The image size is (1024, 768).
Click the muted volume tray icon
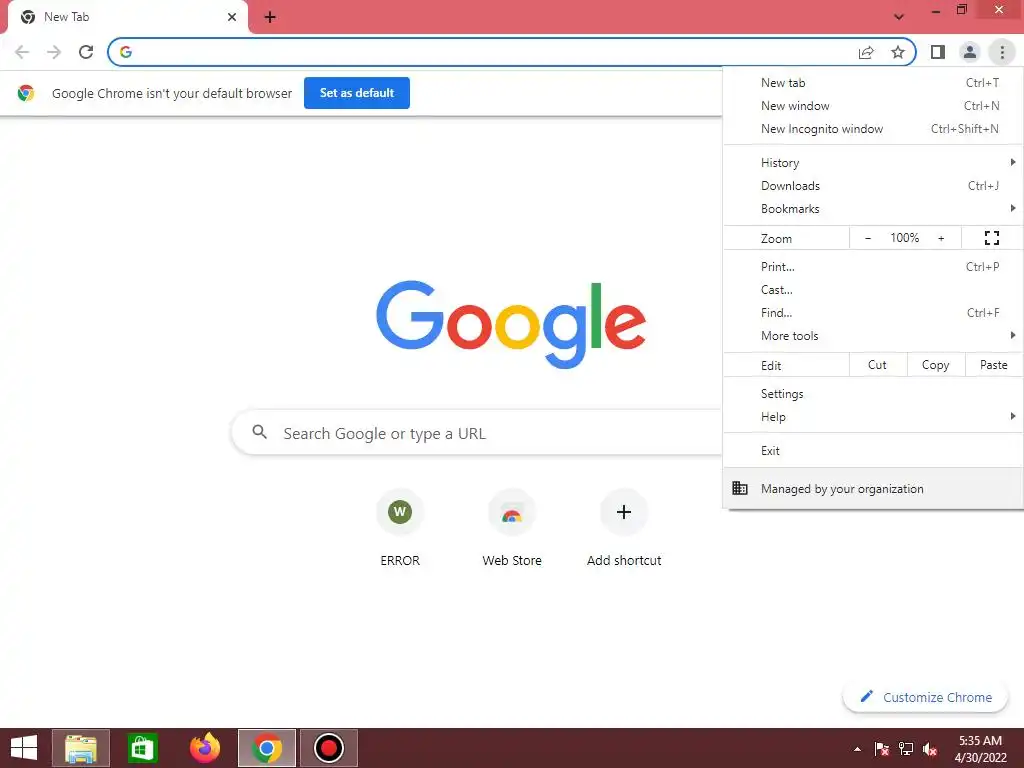pos(930,749)
